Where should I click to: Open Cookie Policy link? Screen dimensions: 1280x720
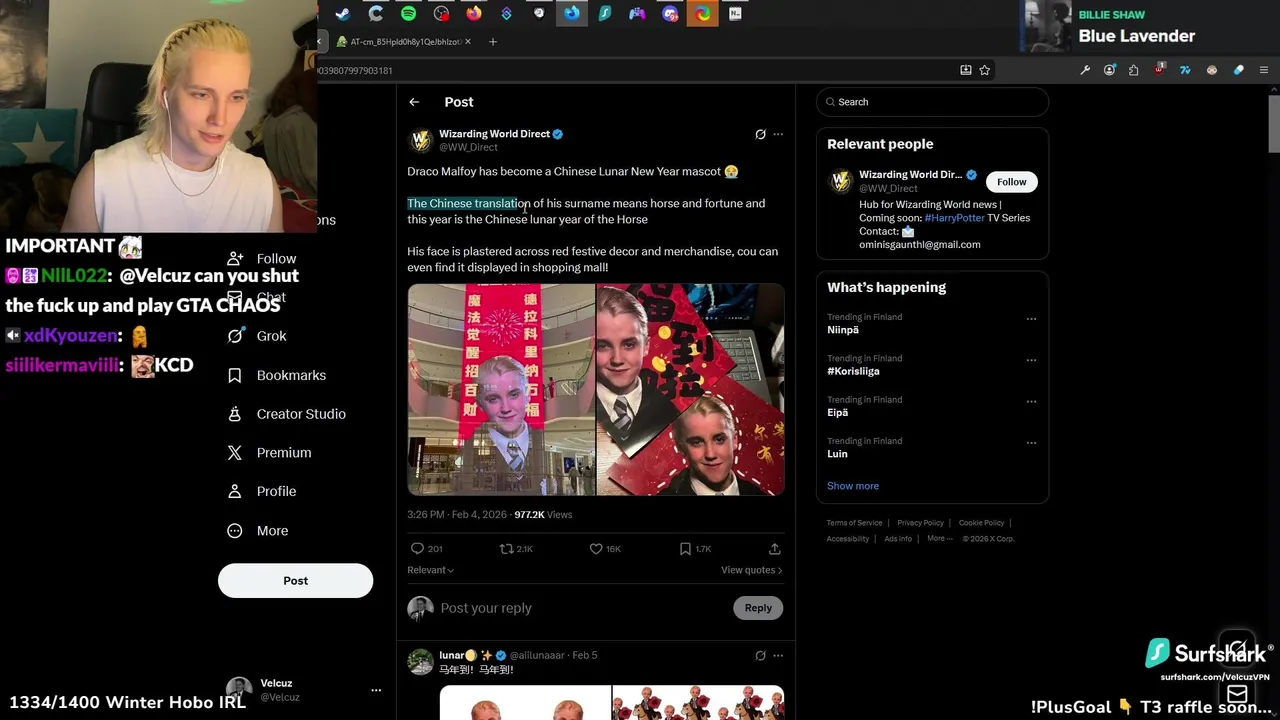[981, 523]
